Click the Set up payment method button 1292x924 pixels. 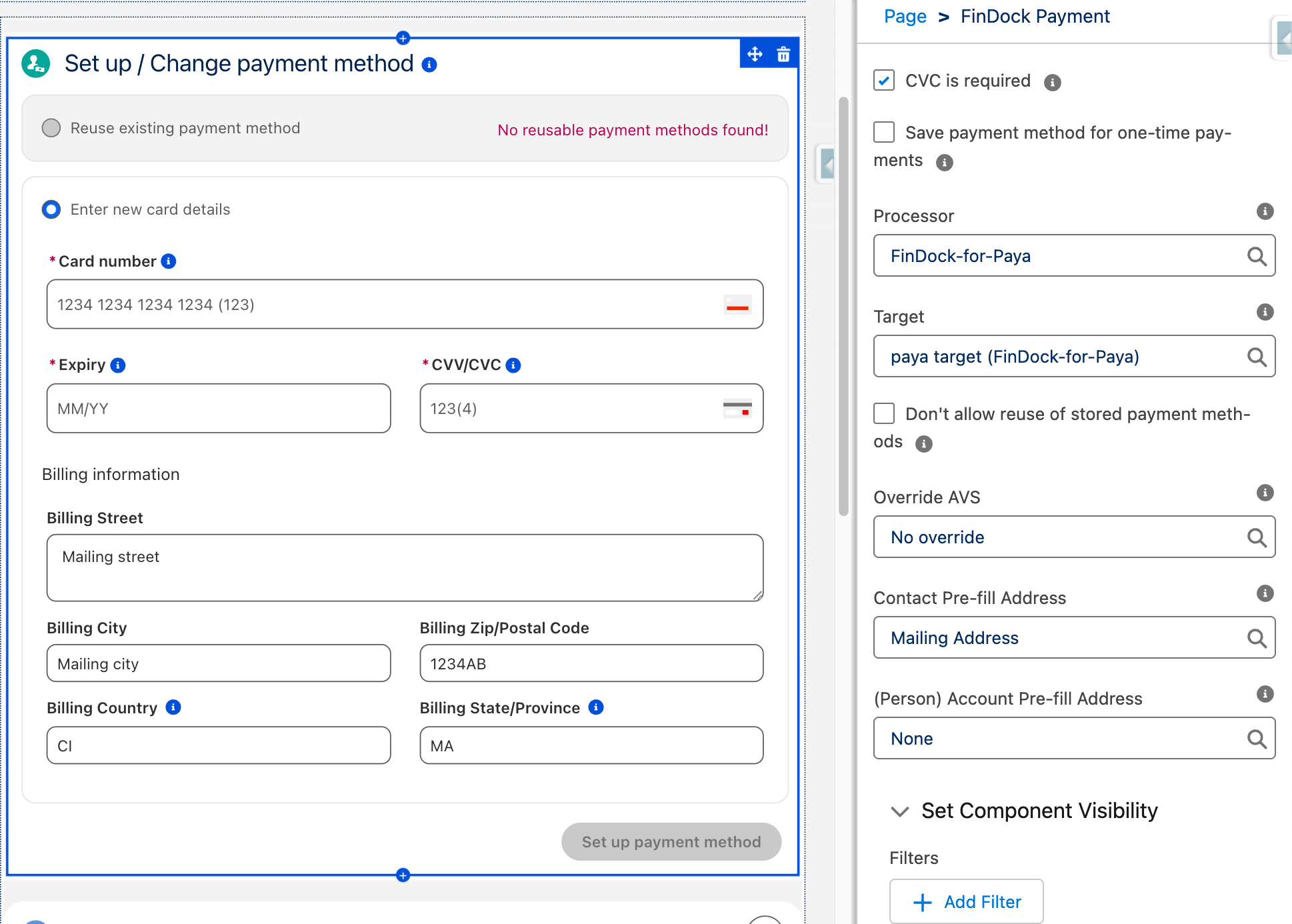point(671,841)
